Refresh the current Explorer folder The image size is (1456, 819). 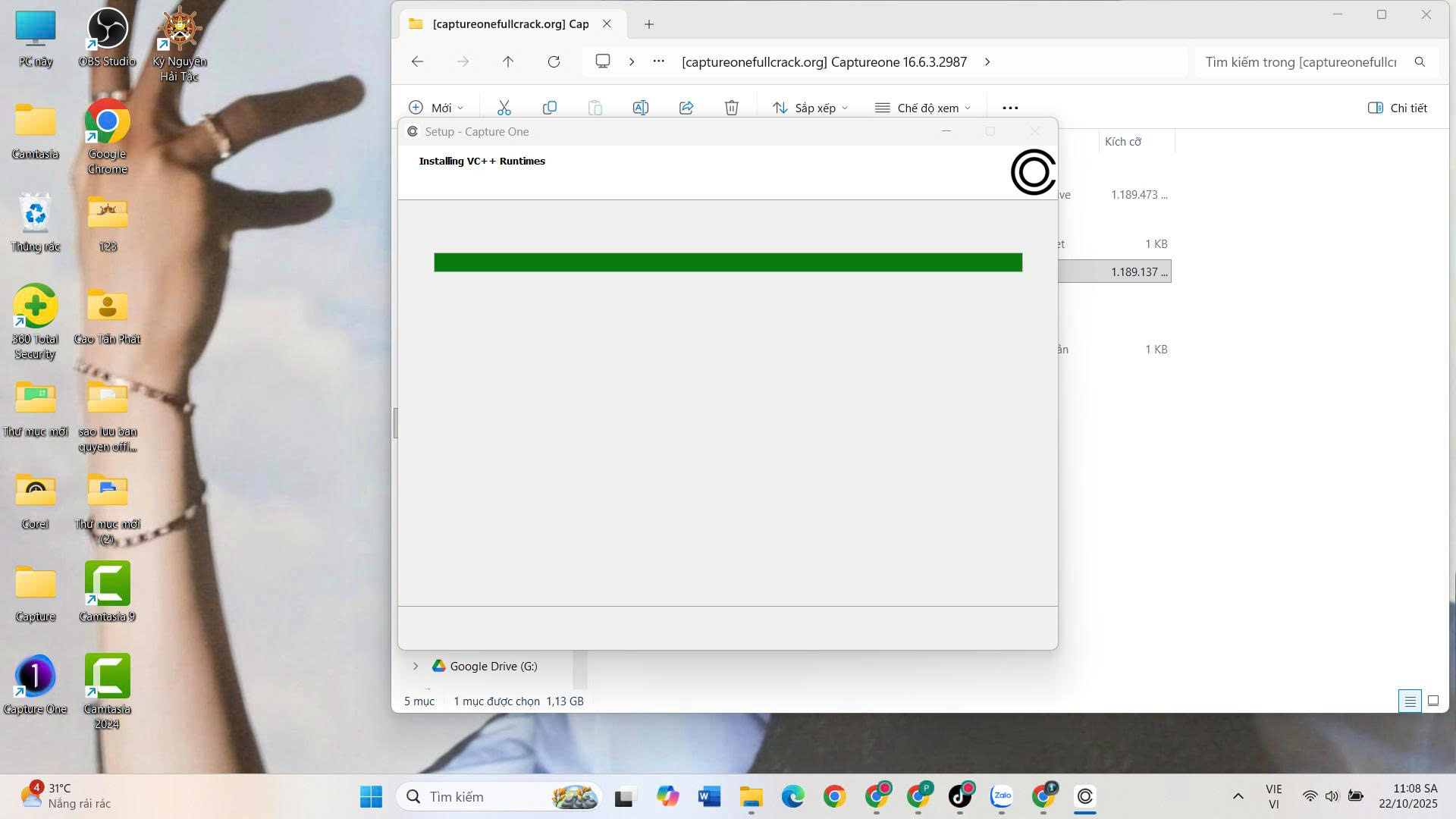(554, 61)
